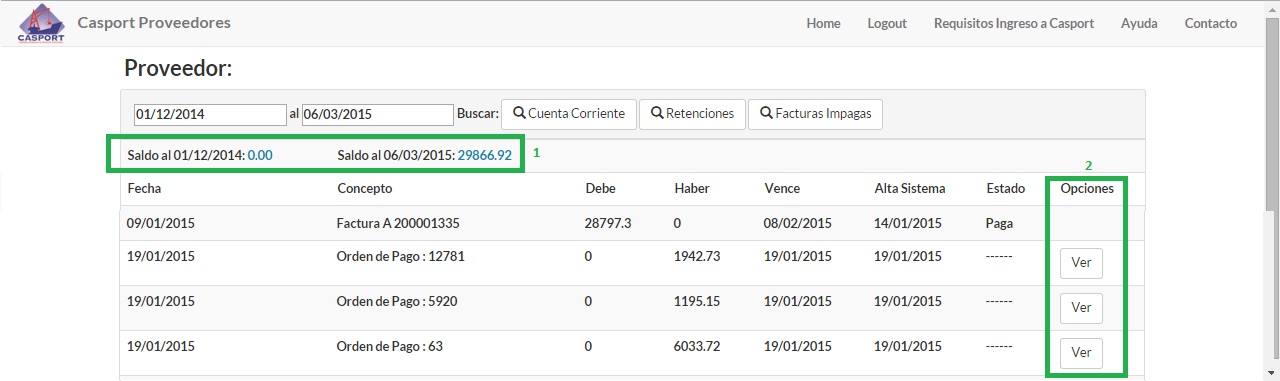Image resolution: width=1280 pixels, height=381 pixels.
Task: Select Logout in the navigation bar
Action: coord(887,23)
